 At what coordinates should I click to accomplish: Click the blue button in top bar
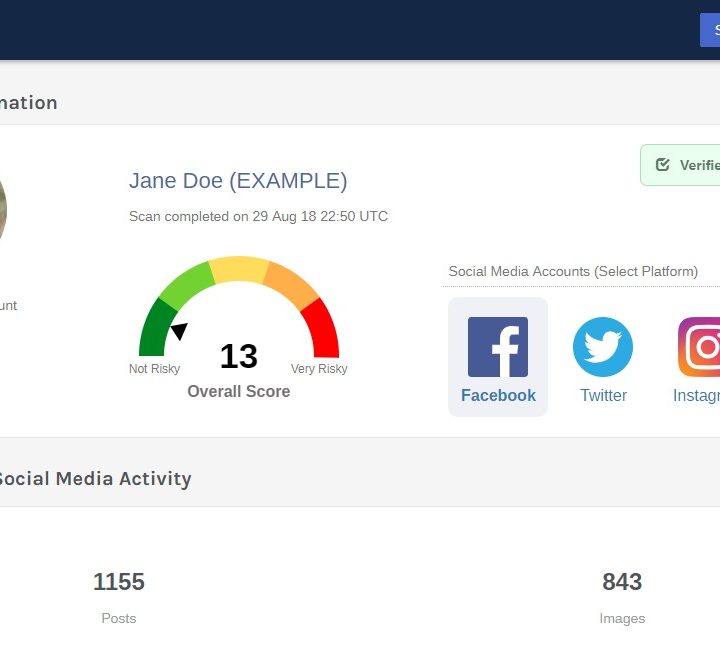(x=710, y=30)
